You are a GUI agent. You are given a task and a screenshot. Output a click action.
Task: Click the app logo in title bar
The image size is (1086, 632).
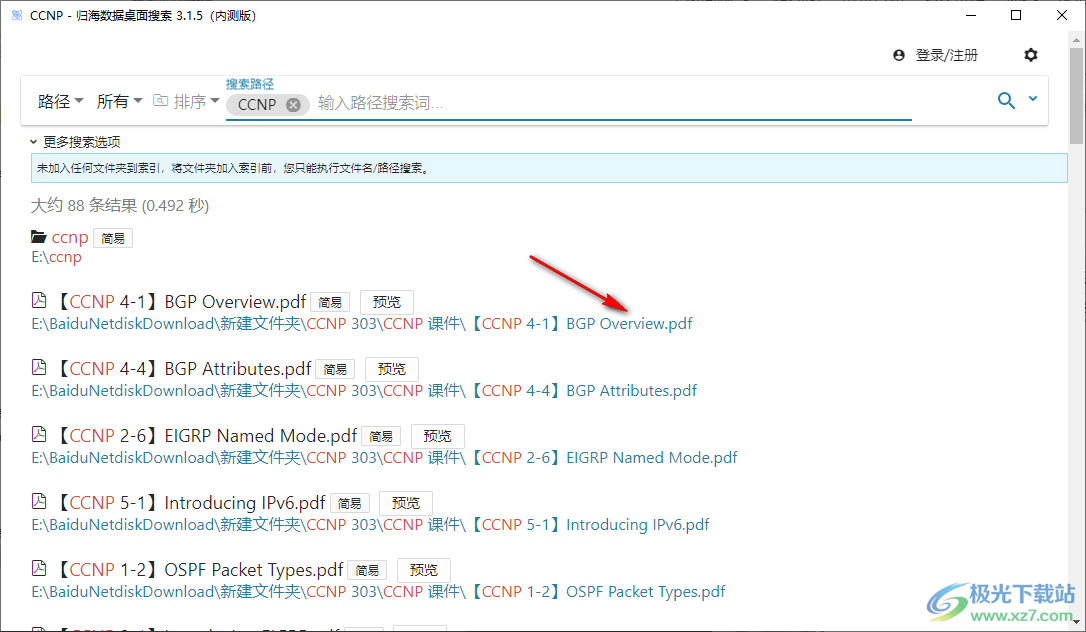click(17, 15)
